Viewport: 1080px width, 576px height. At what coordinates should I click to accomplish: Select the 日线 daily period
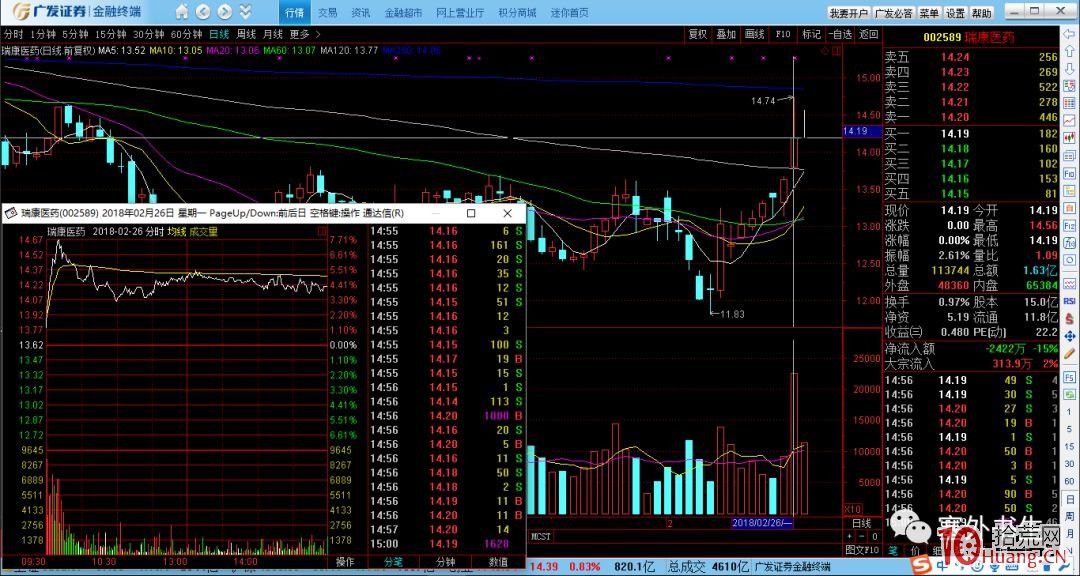click(x=219, y=34)
